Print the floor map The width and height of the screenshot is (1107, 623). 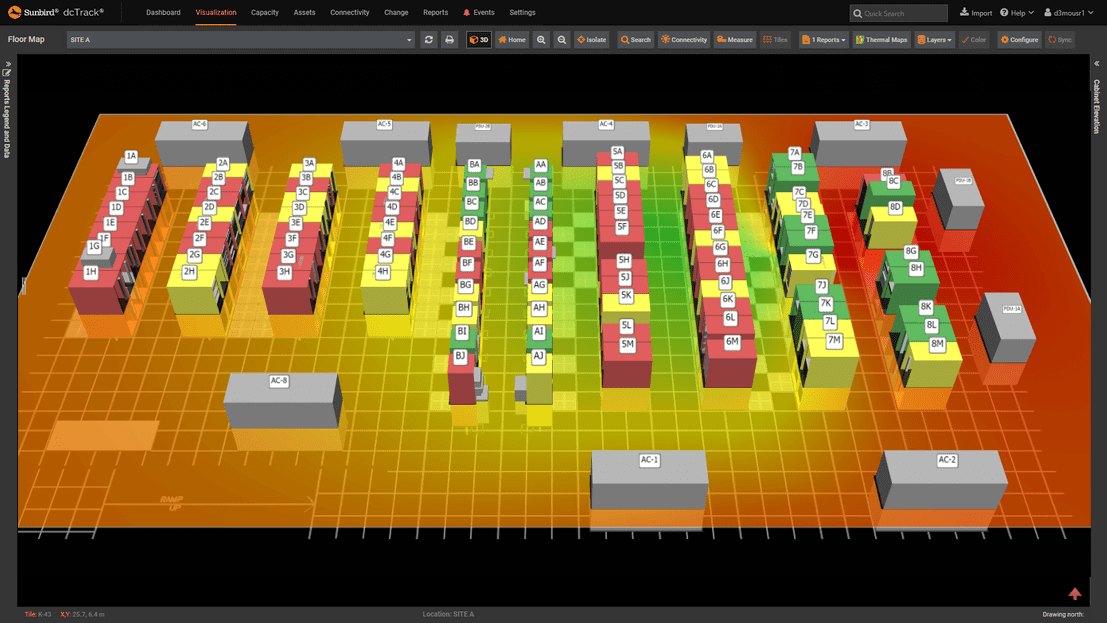448,39
